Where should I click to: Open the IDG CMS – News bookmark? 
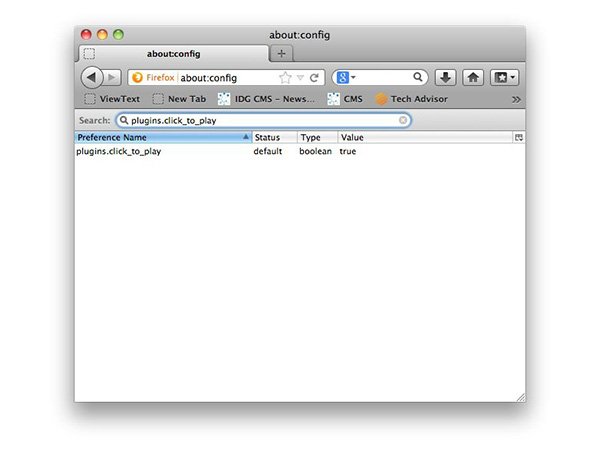(x=267, y=99)
